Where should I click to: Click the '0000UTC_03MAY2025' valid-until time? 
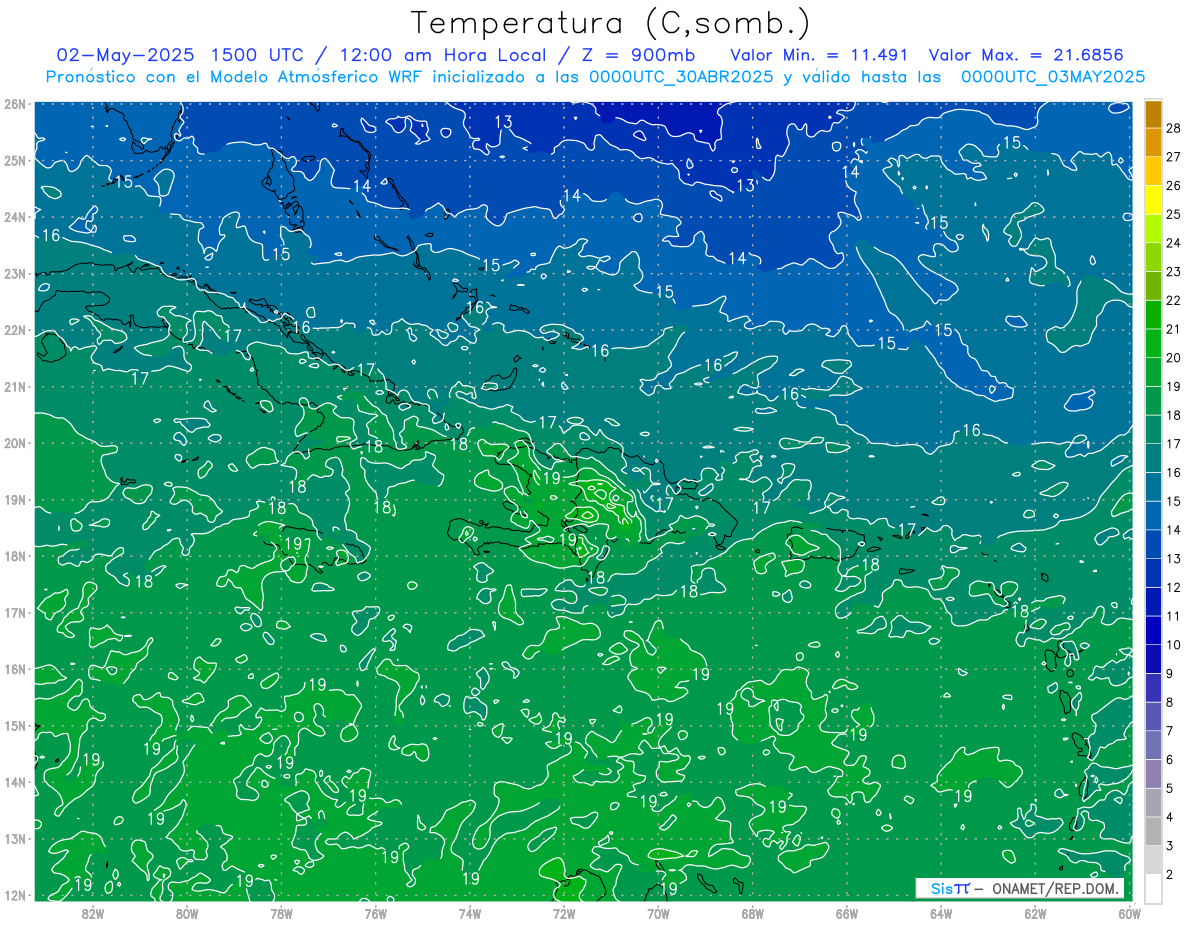point(1053,77)
